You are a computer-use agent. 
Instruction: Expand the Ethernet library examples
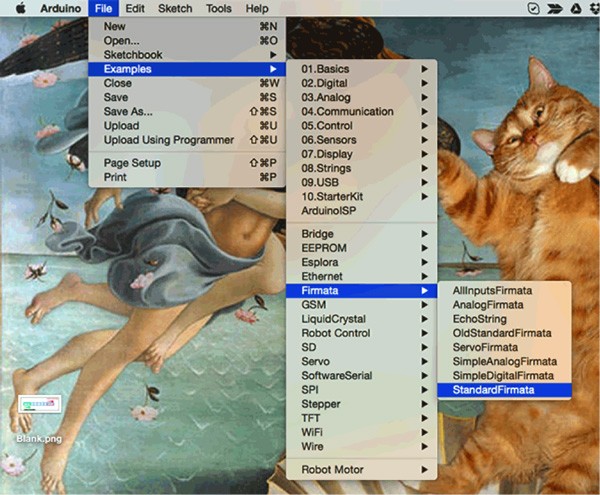click(362, 276)
